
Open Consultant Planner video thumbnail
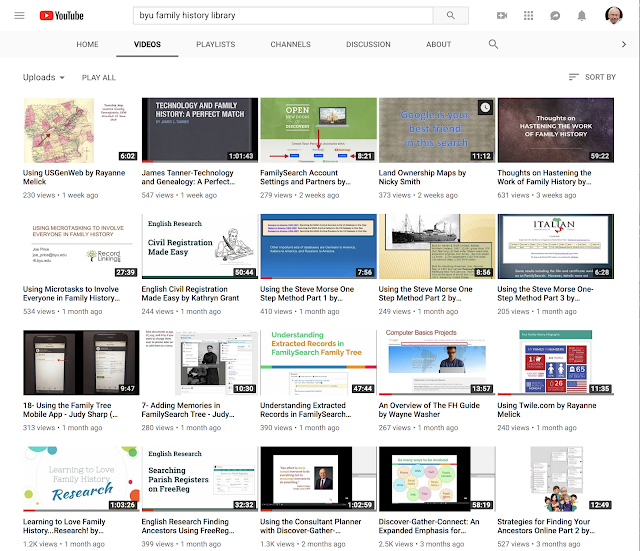(x=318, y=479)
